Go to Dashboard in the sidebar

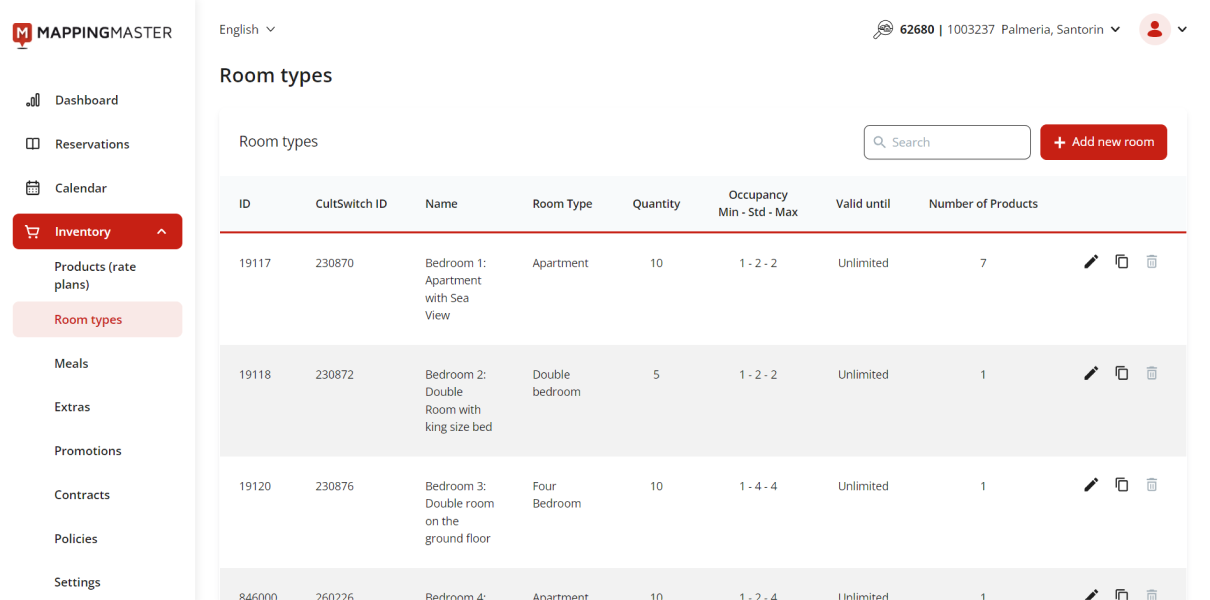(x=86, y=100)
